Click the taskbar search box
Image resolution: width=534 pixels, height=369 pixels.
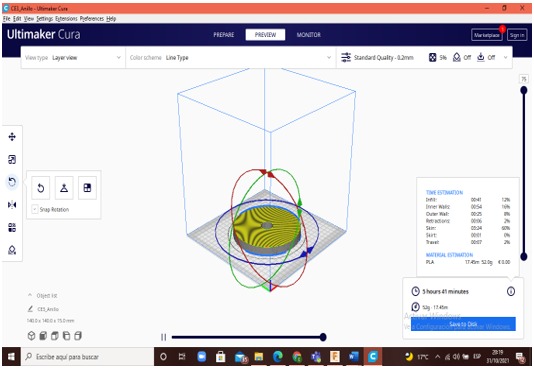[x=88, y=356]
